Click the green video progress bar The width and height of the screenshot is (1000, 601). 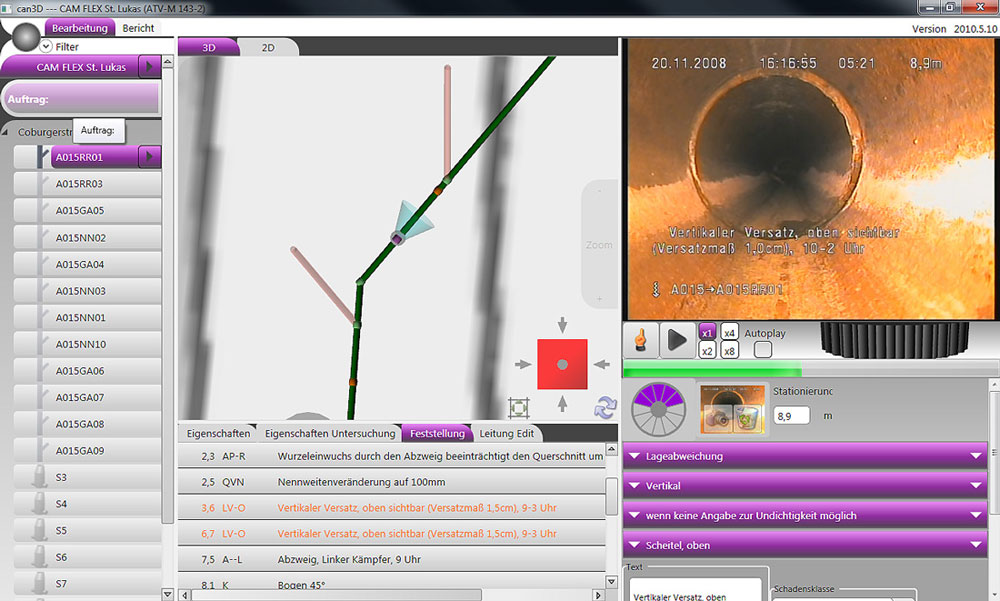coord(700,370)
